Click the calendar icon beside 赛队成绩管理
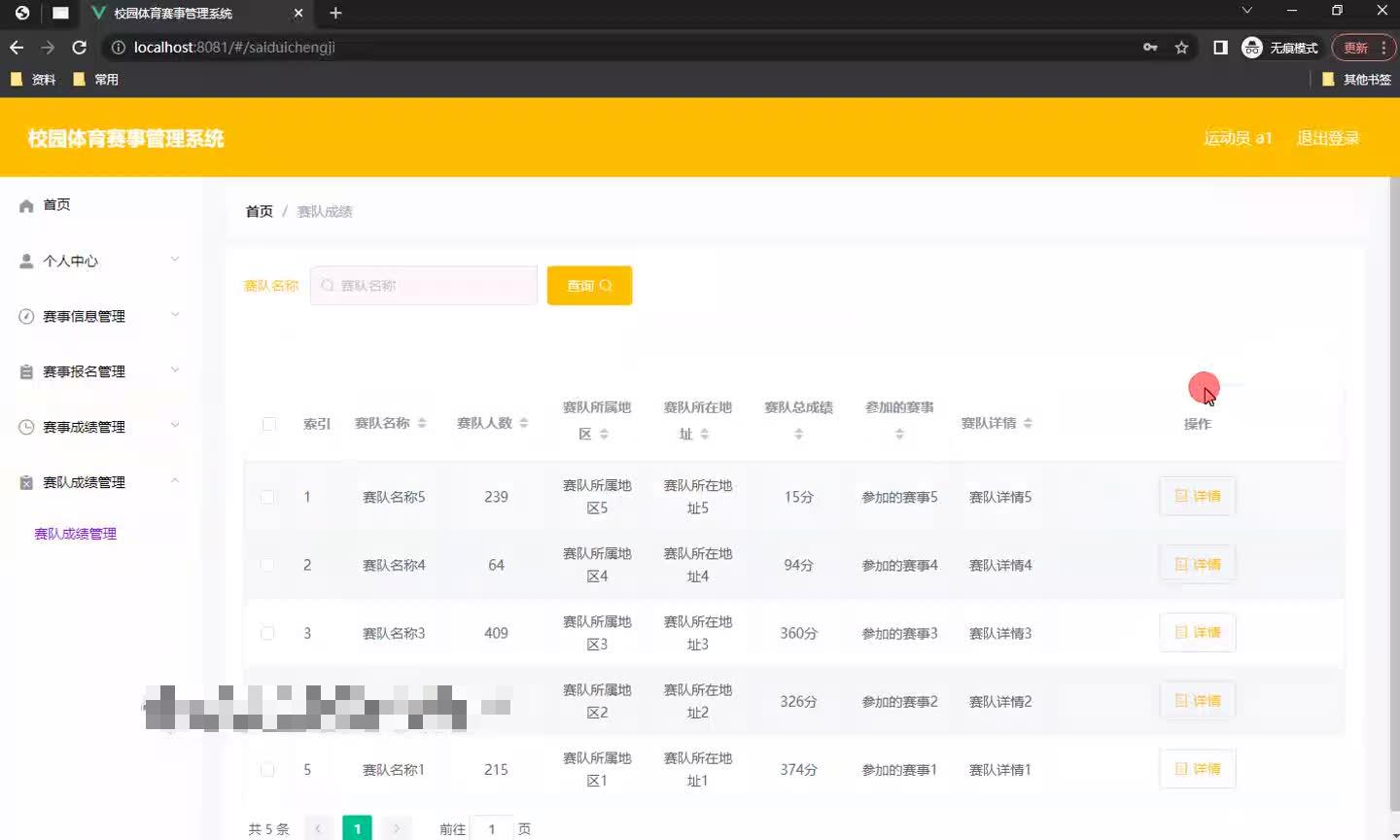The height and width of the screenshot is (840, 1400). click(27, 481)
